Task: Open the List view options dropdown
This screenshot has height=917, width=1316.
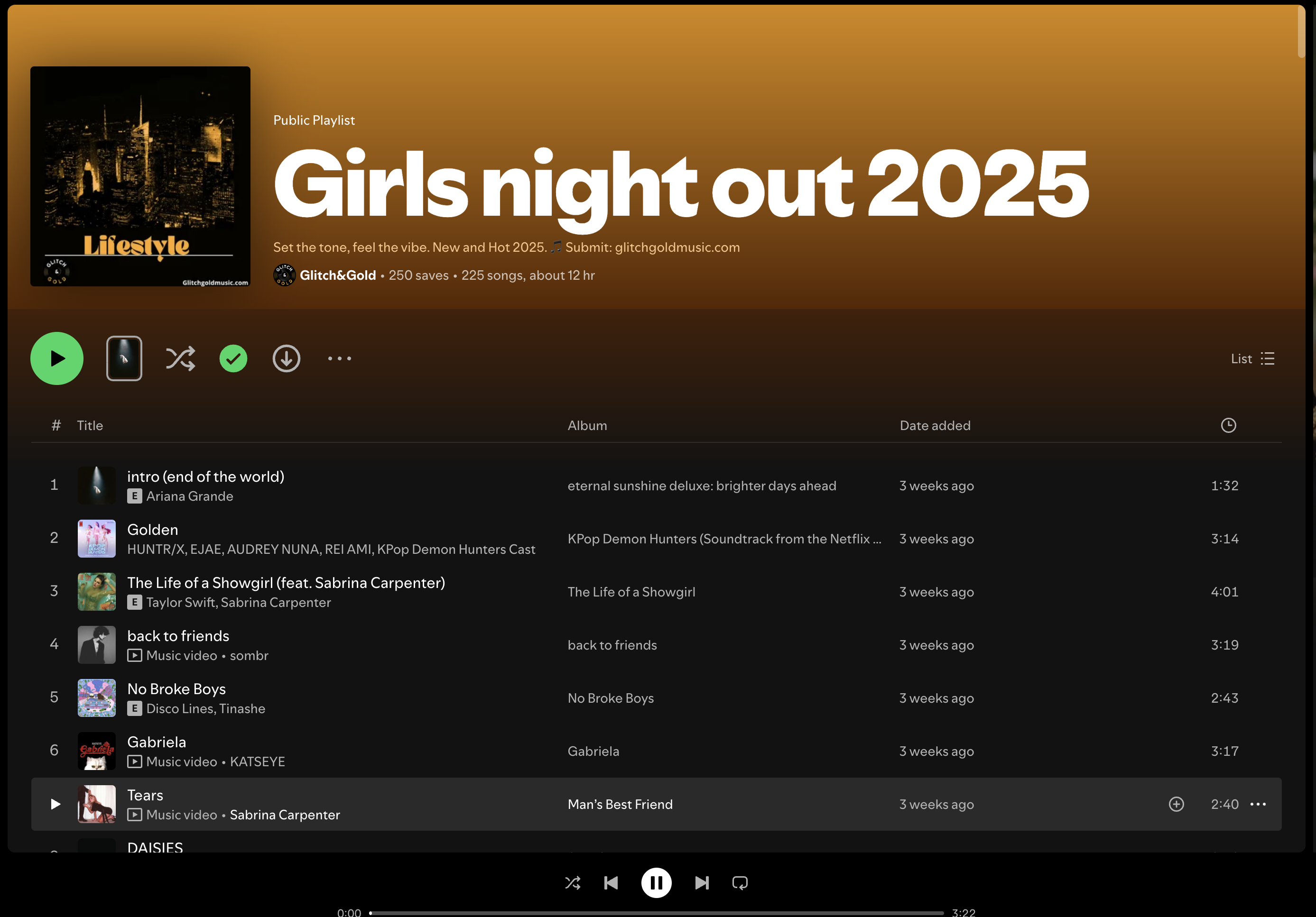Action: point(1252,358)
